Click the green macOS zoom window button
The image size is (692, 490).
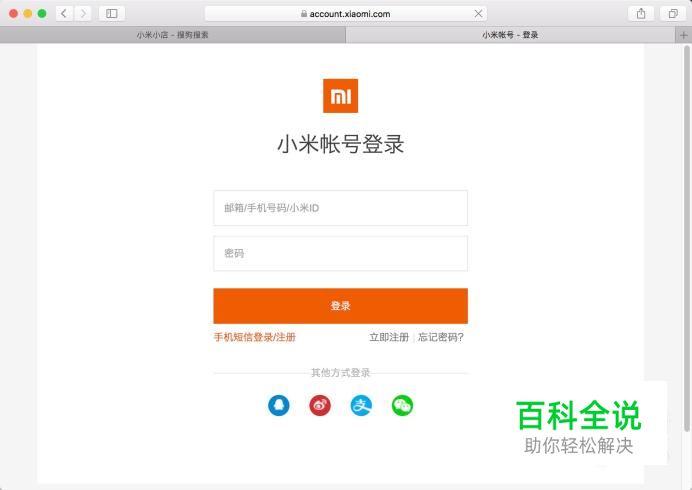pos(42,14)
